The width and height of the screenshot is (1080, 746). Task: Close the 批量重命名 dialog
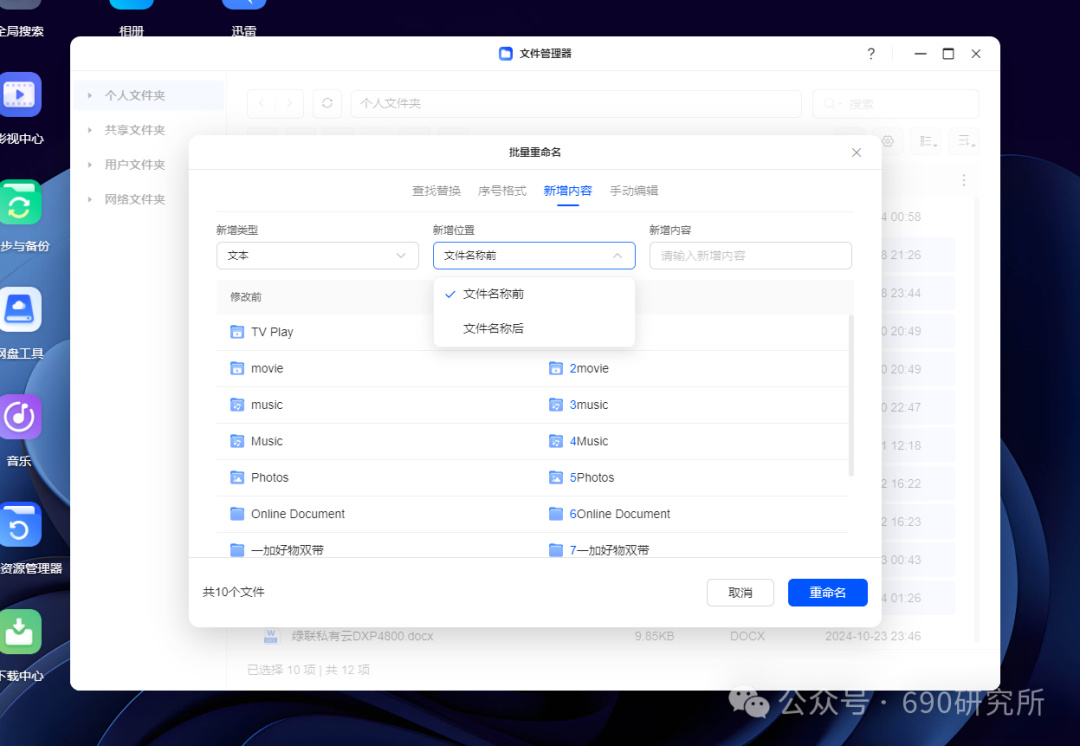click(x=856, y=152)
